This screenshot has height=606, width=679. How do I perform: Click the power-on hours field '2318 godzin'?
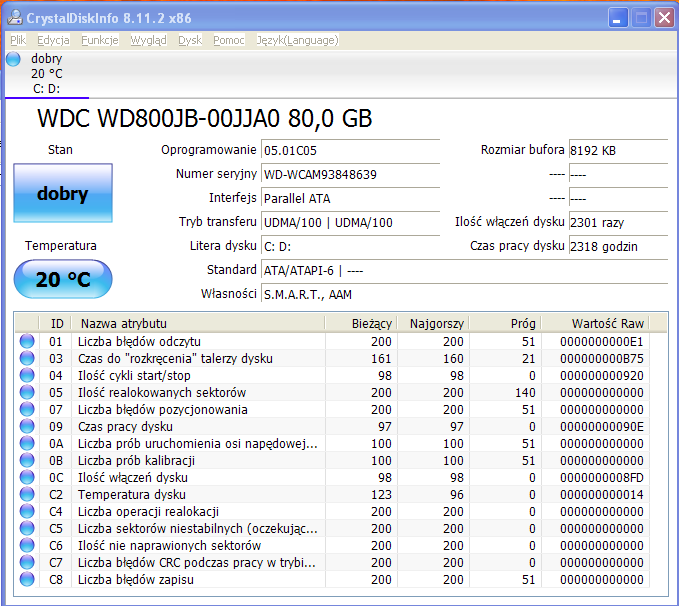click(x=618, y=246)
